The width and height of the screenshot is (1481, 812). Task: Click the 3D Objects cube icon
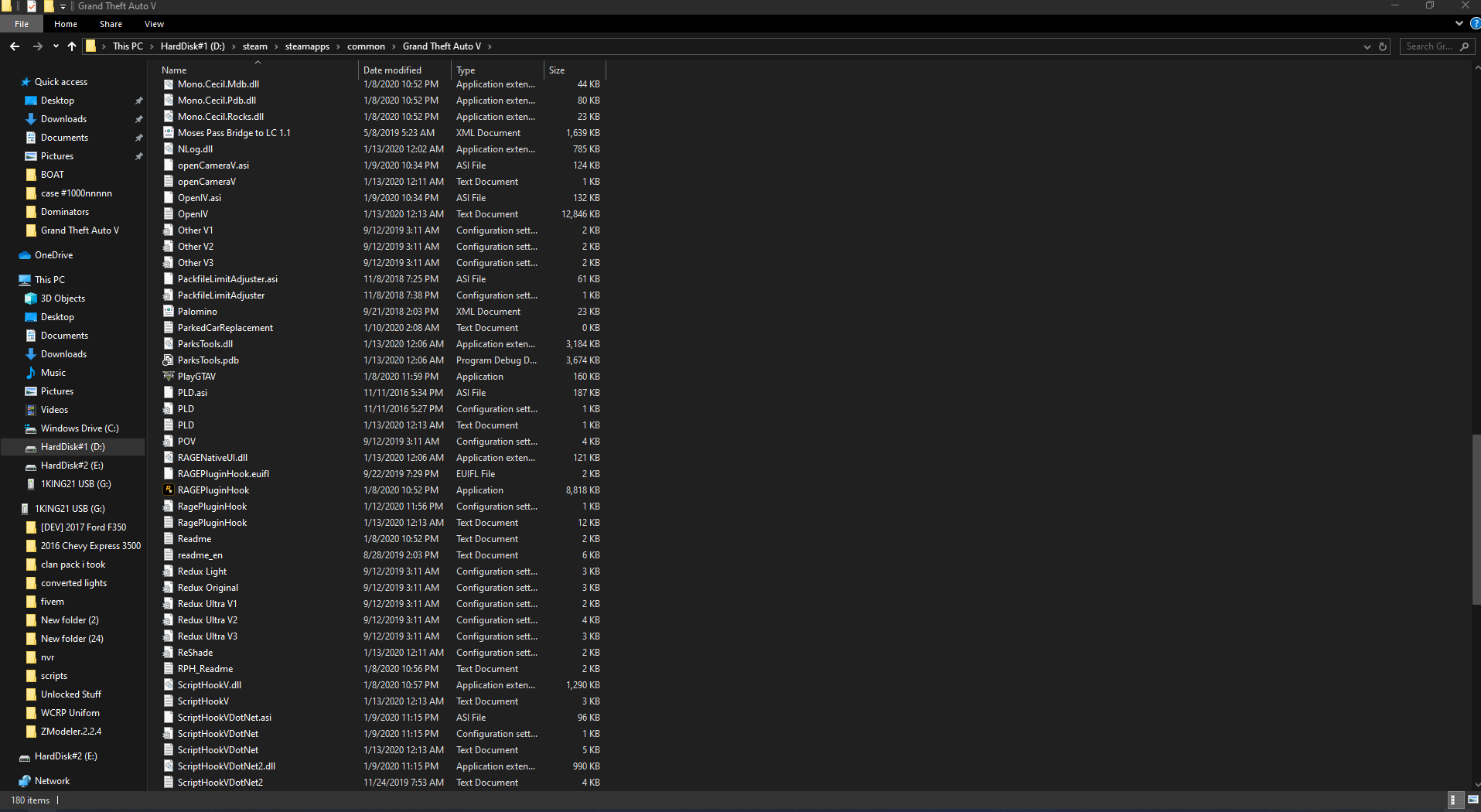[31, 299]
